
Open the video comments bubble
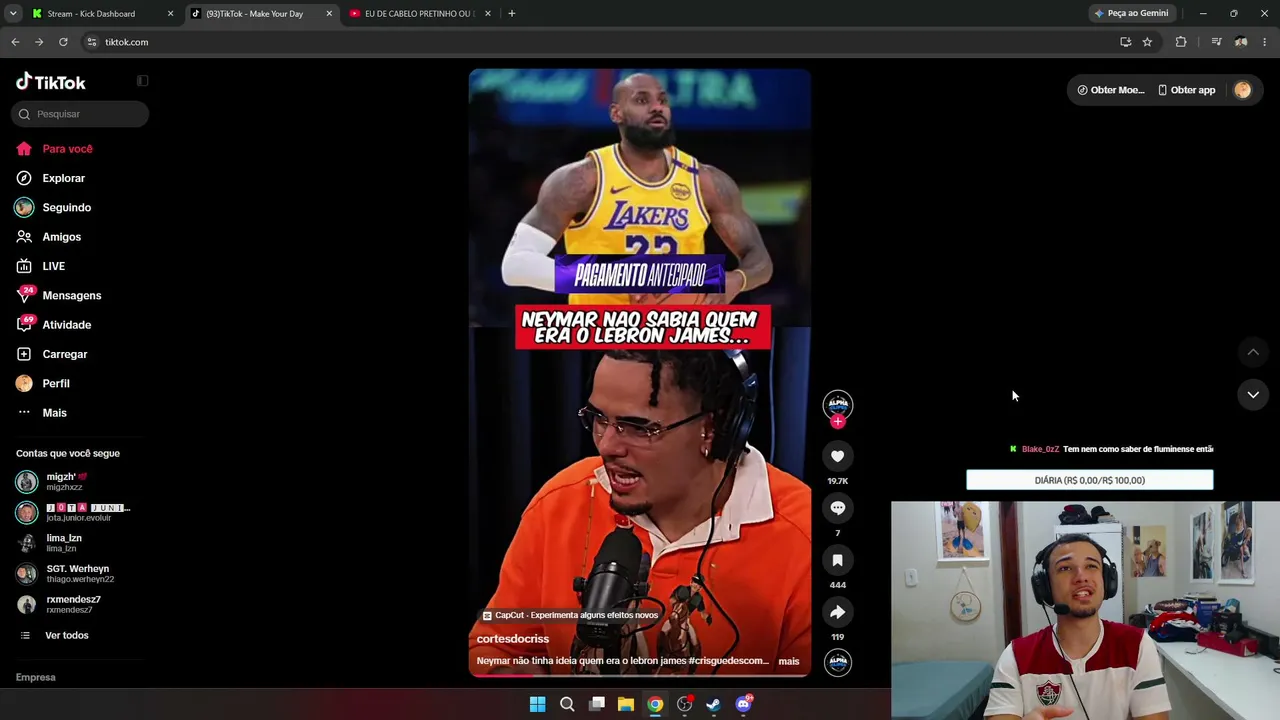point(838,508)
